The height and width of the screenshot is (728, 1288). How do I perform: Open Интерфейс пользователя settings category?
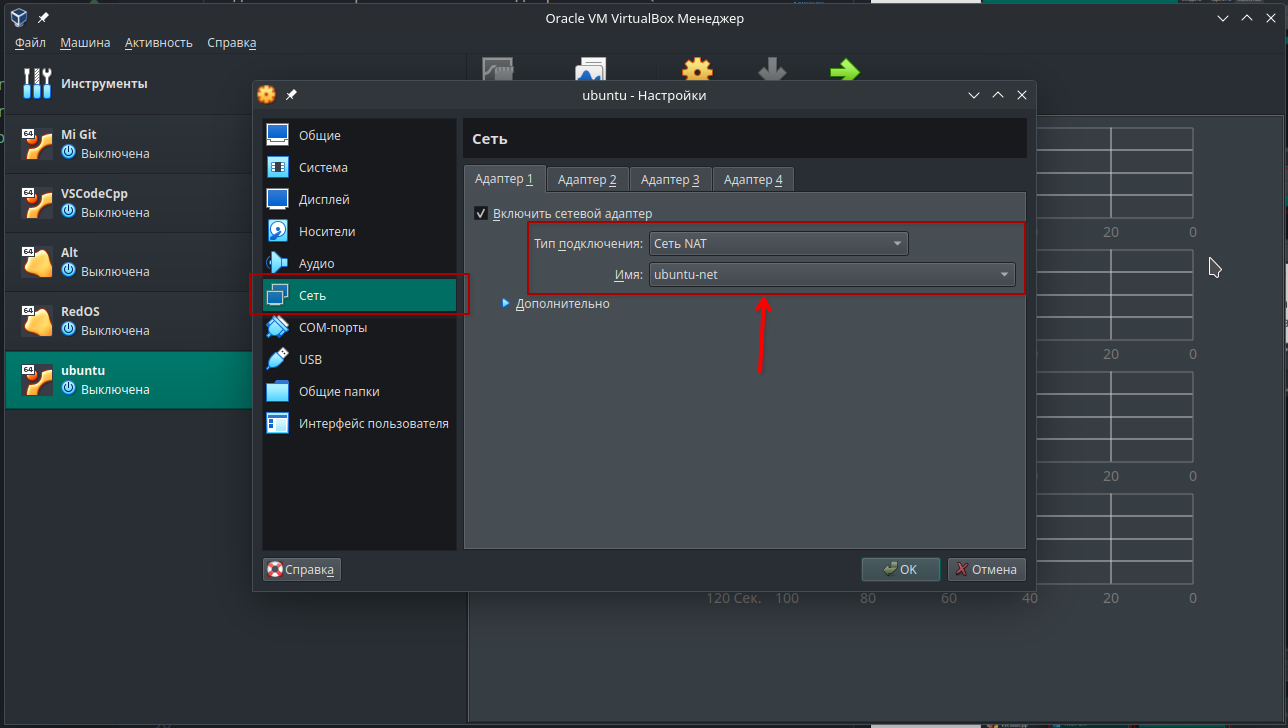pyautogui.click(x=360, y=423)
